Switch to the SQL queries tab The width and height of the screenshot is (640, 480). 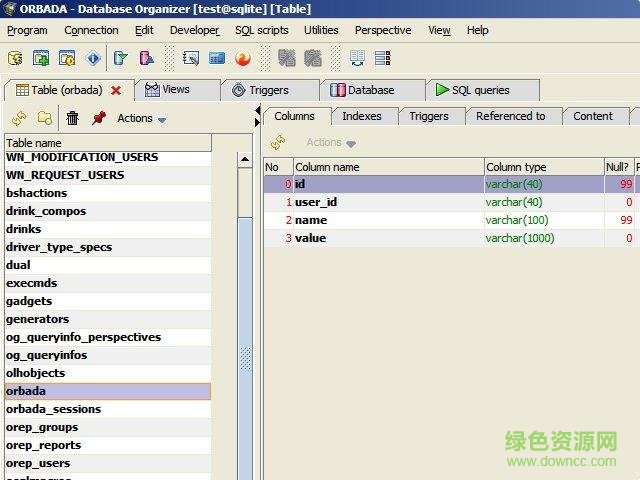(482, 90)
